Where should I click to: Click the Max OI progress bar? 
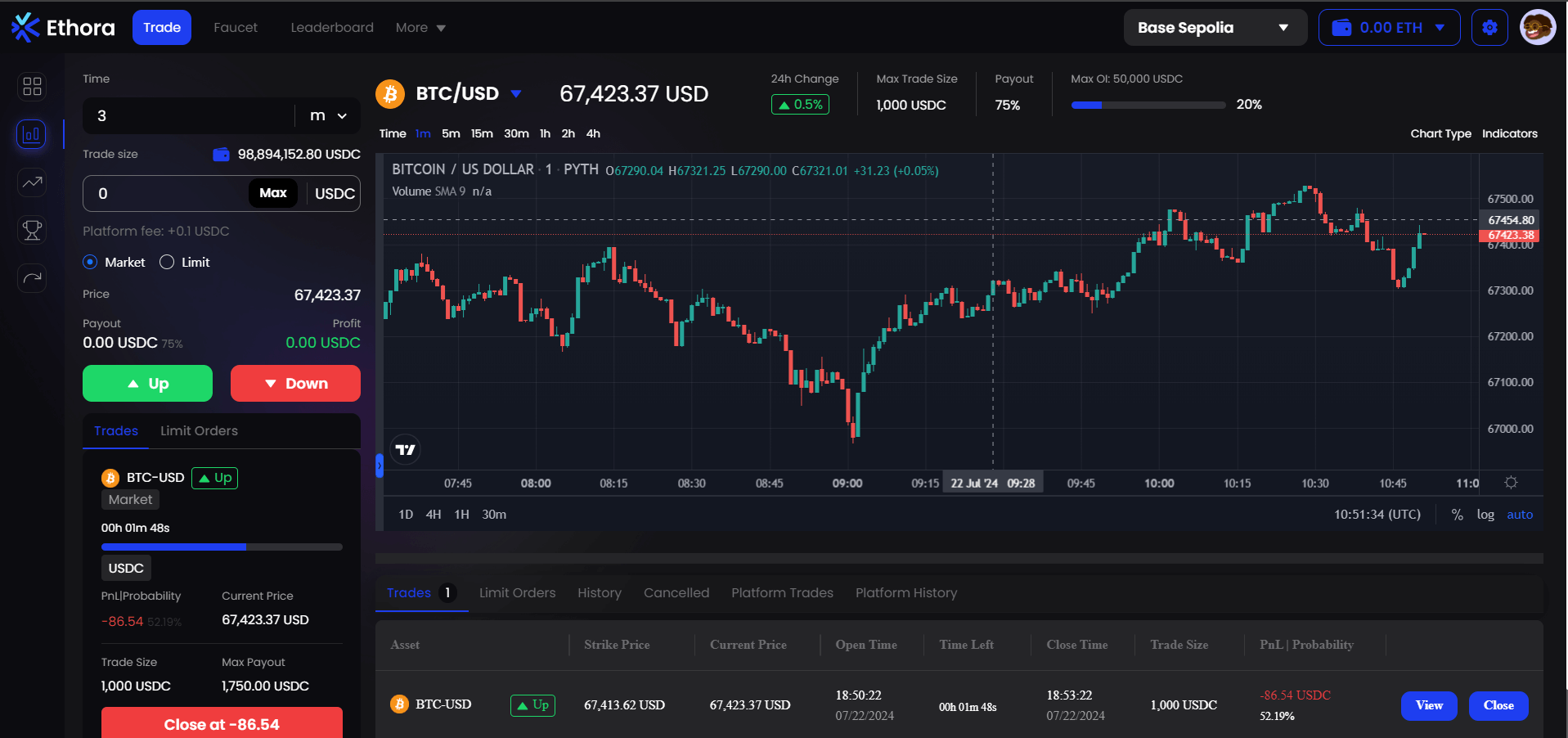(1148, 106)
